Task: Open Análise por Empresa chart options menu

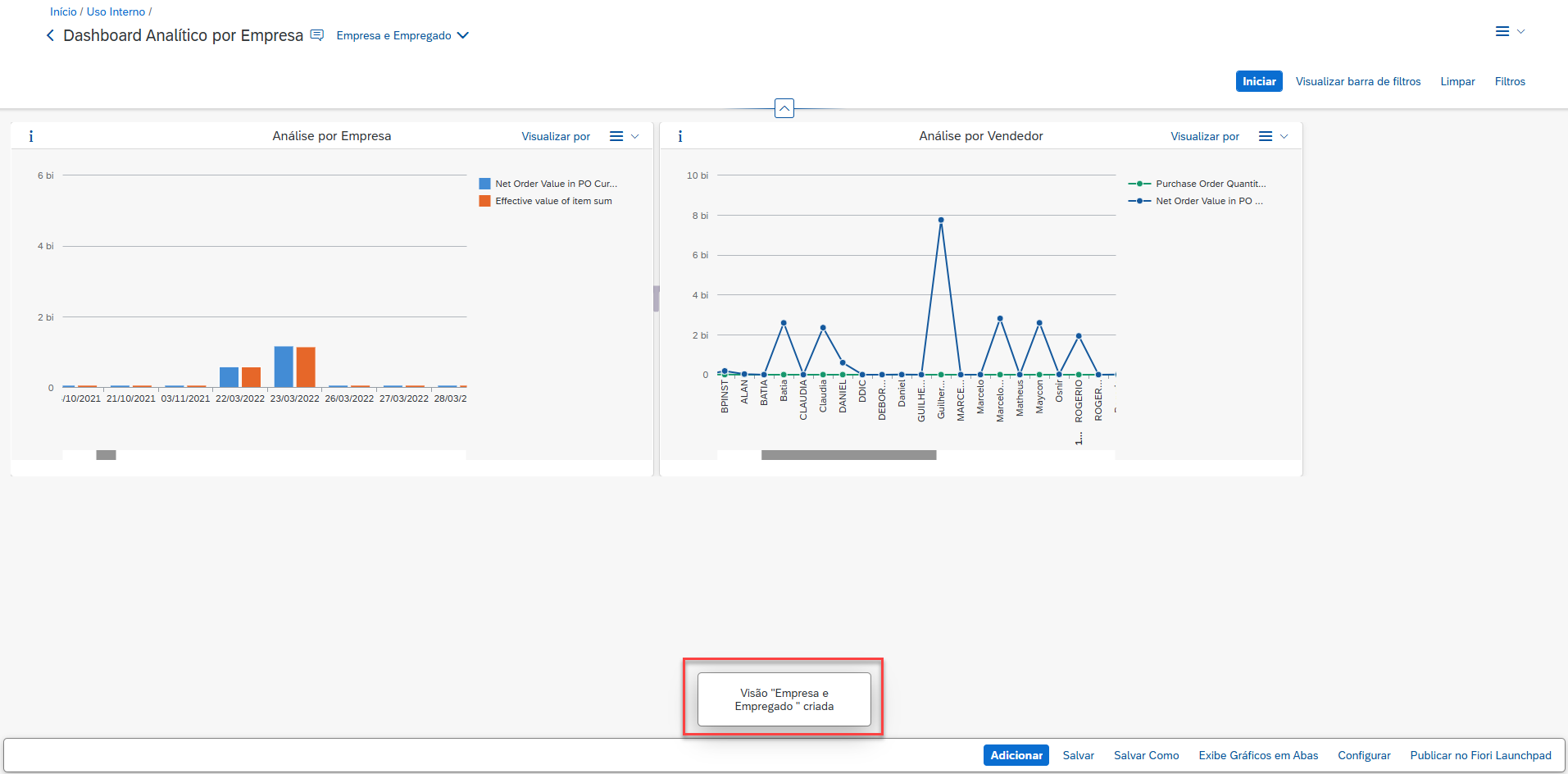Action: click(x=623, y=136)
